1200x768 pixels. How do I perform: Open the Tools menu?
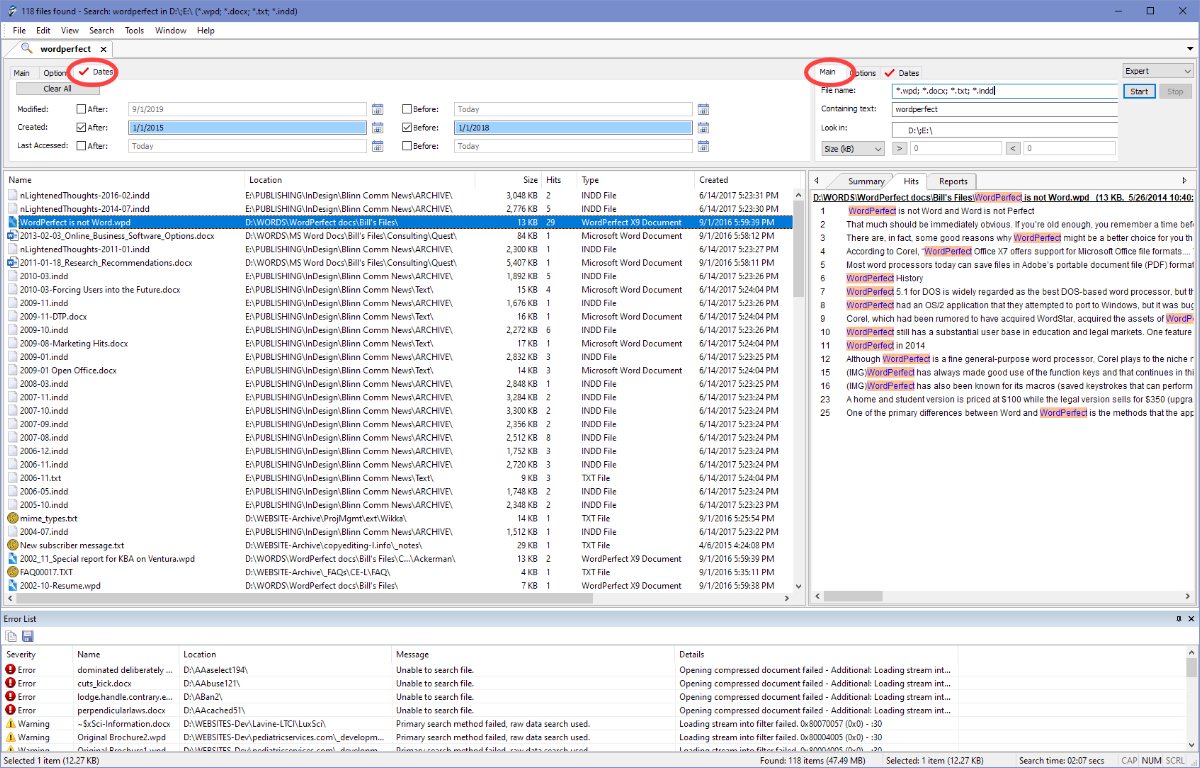(134, 31)
